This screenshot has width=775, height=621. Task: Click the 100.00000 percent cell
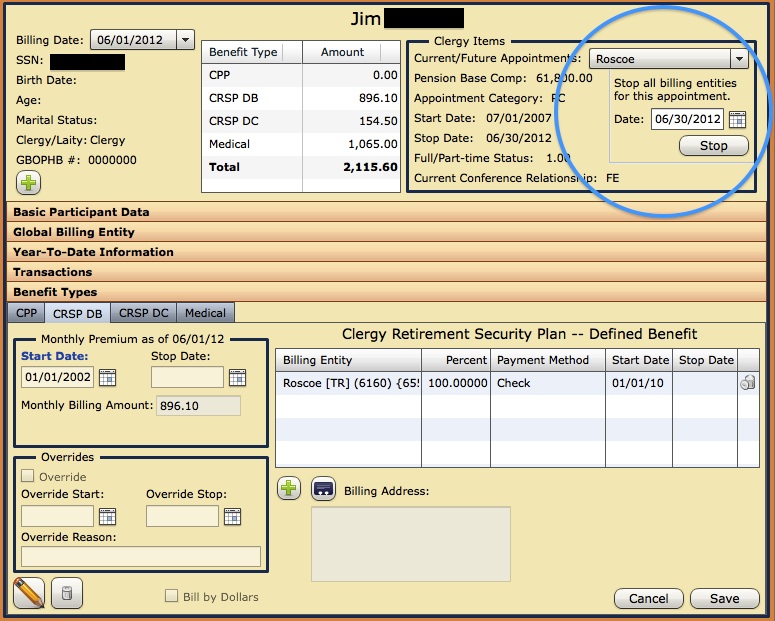[456, 383]
